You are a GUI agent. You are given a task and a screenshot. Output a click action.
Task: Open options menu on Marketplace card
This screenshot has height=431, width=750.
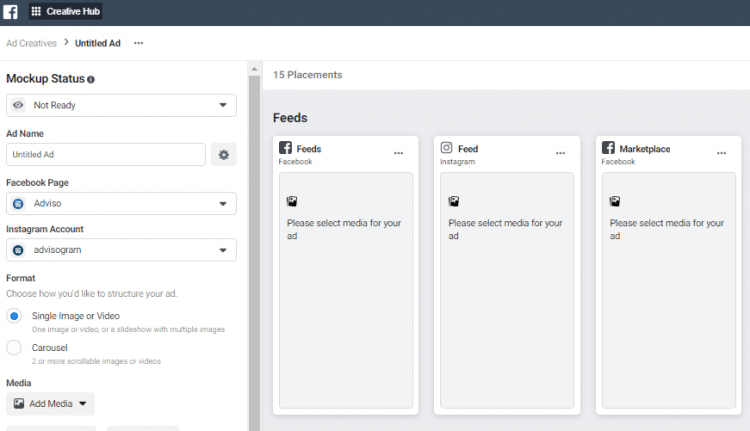point(721,153)
